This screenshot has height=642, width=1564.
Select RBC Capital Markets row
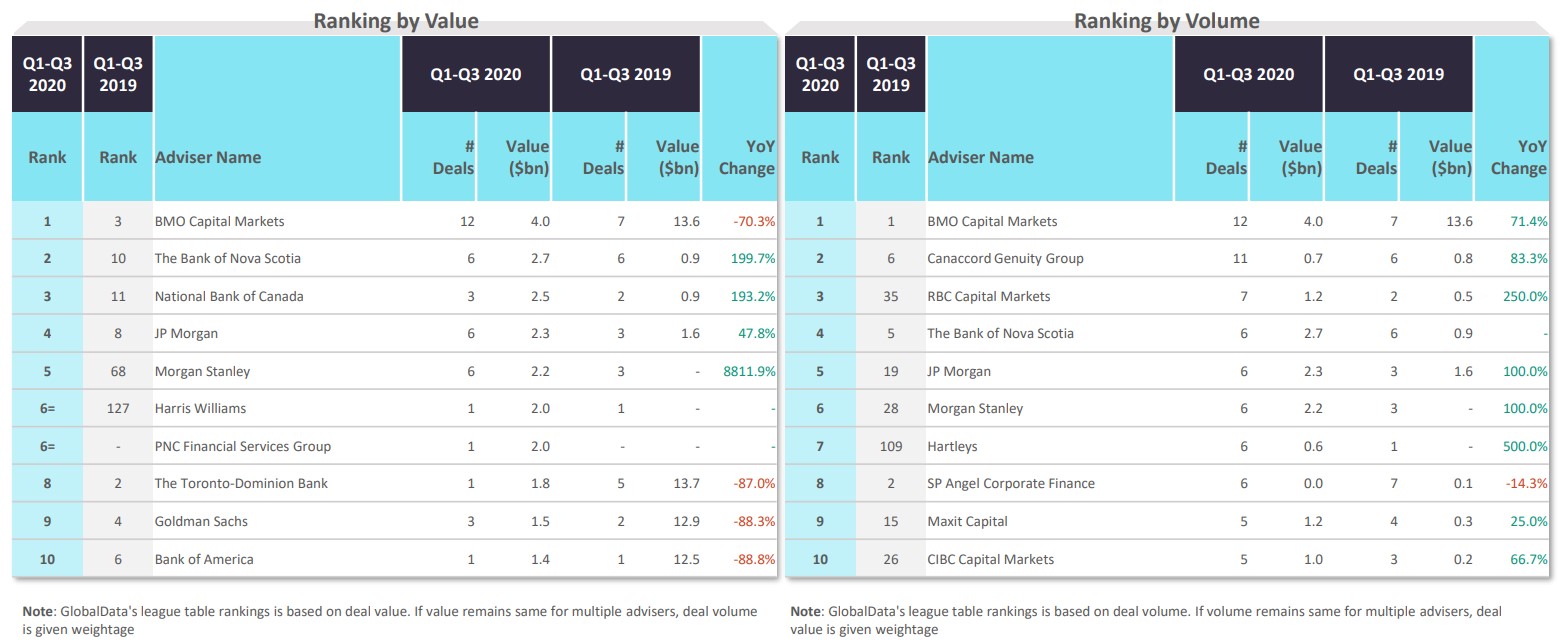point(988,296)
